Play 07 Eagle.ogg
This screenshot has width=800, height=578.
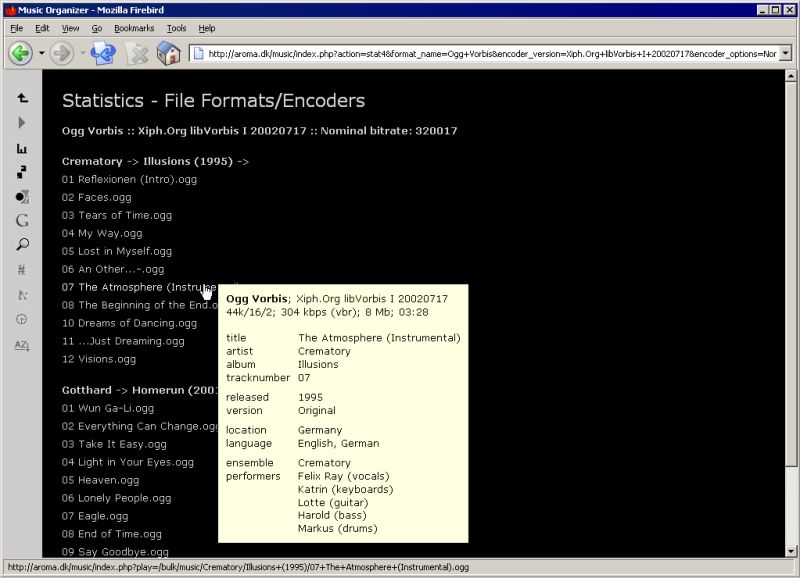click(95, 516)
